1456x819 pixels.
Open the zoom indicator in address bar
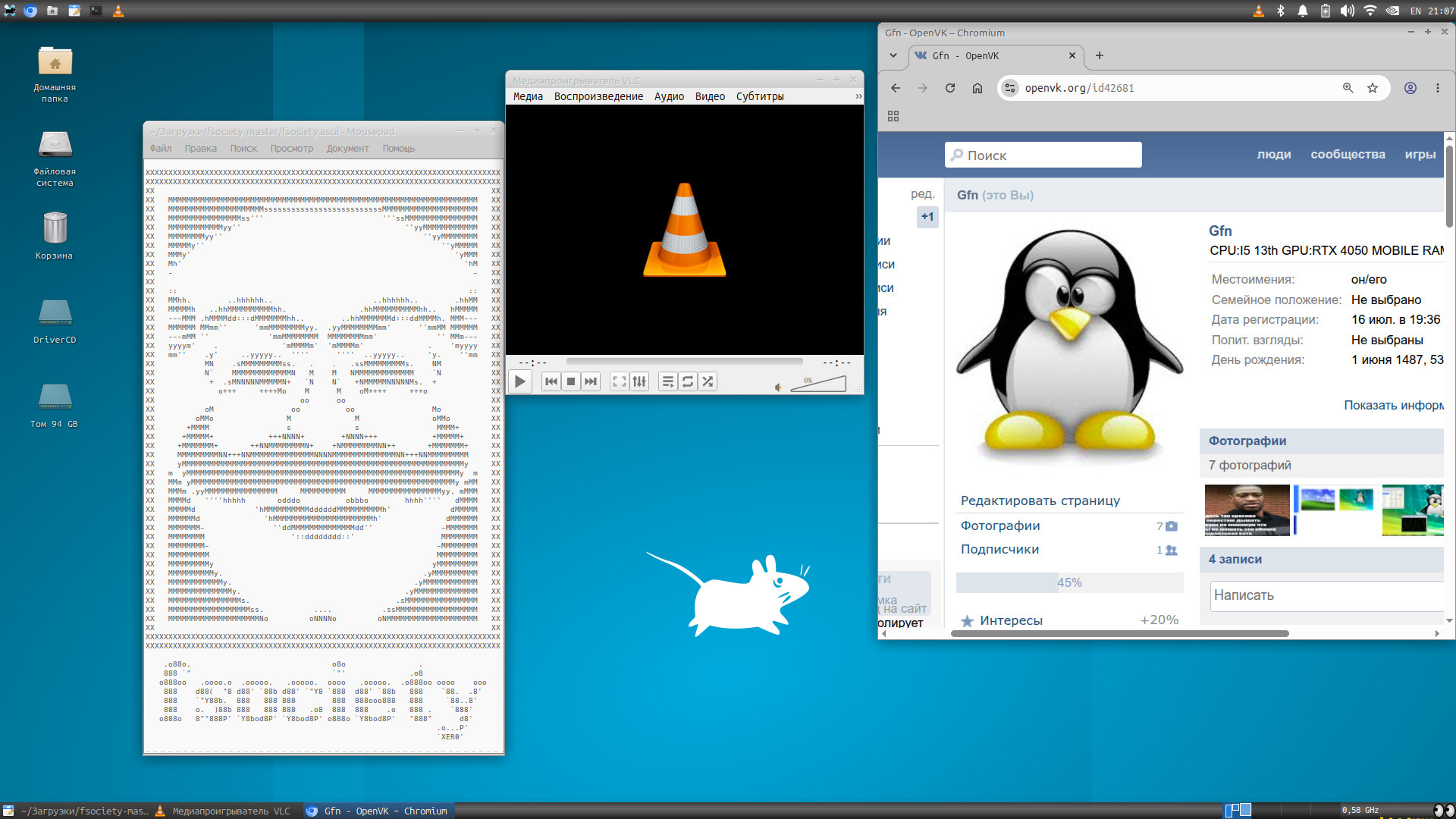[1348, 88]
